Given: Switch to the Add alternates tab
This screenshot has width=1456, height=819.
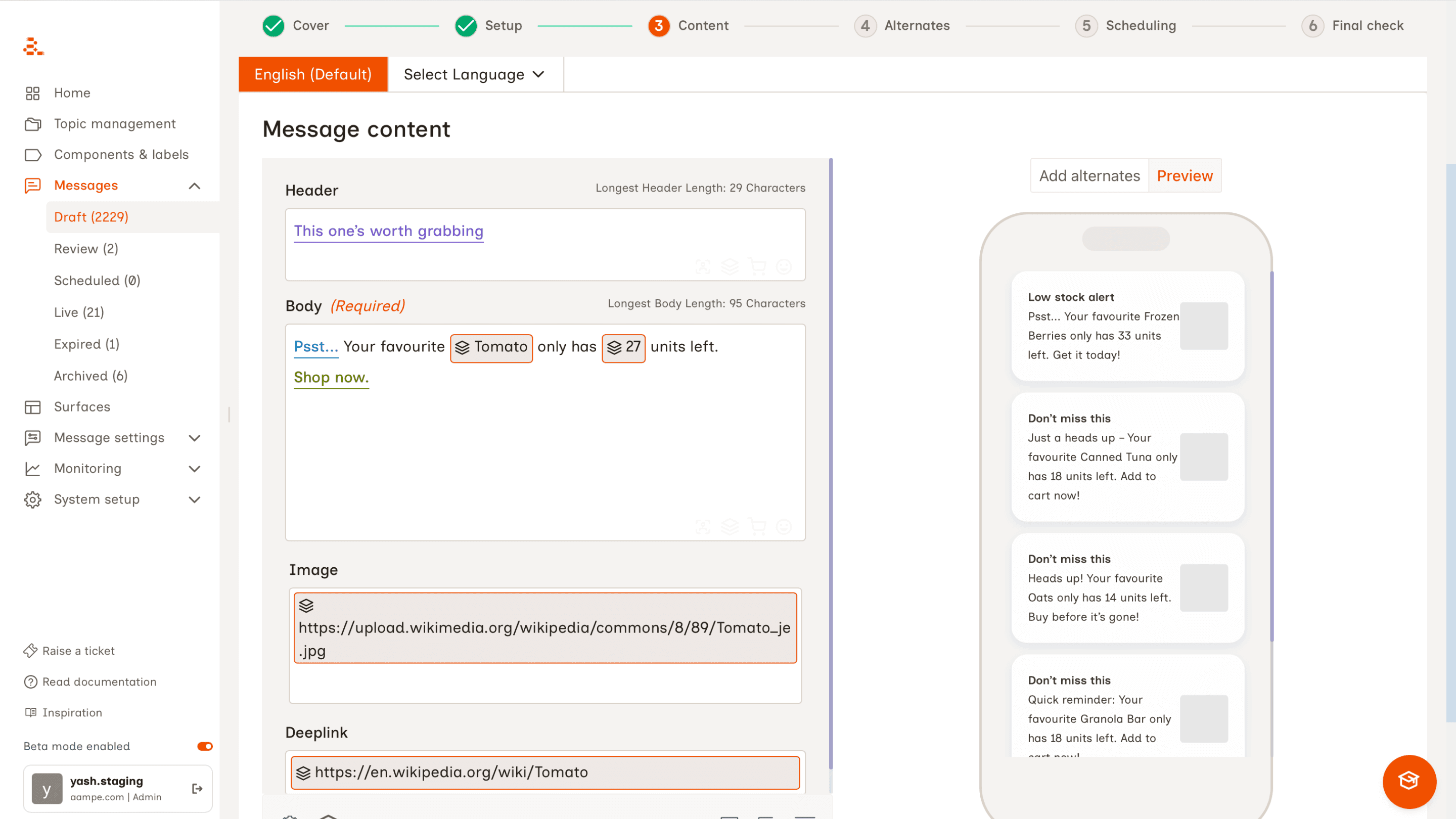Looking at the screenshot, I should [x=1089, y=176].
